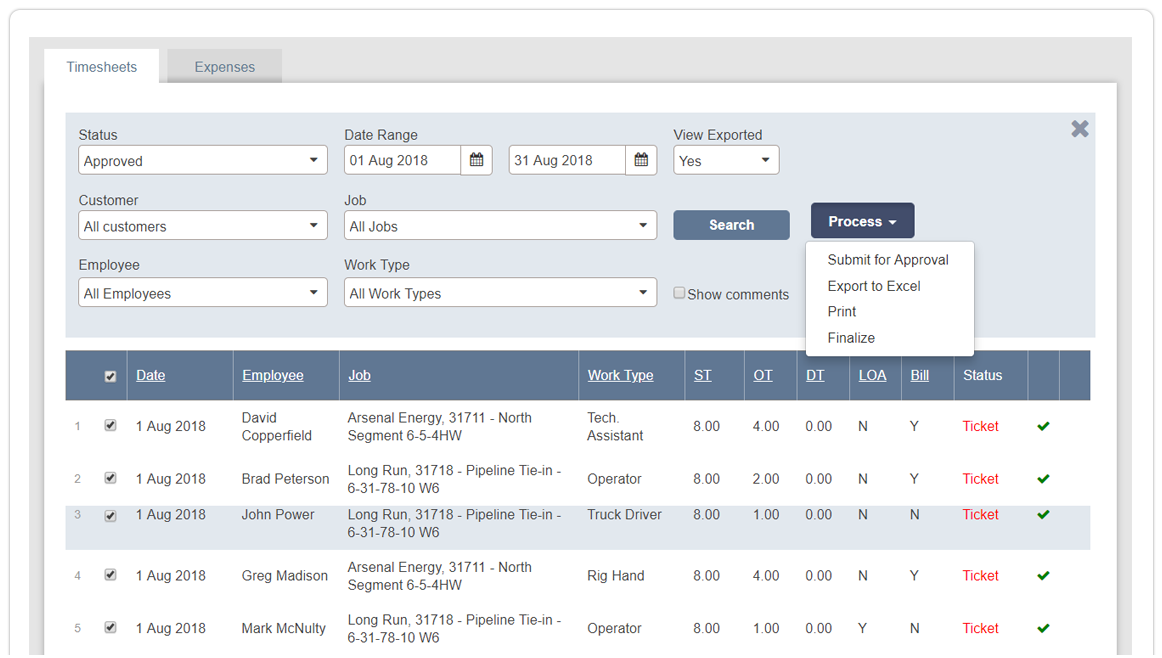The height and width of the screenshot is (658, 1162).
Task: Expand the All Work Types dropdown
Action: pyautogui.click(x=500, y=292)
